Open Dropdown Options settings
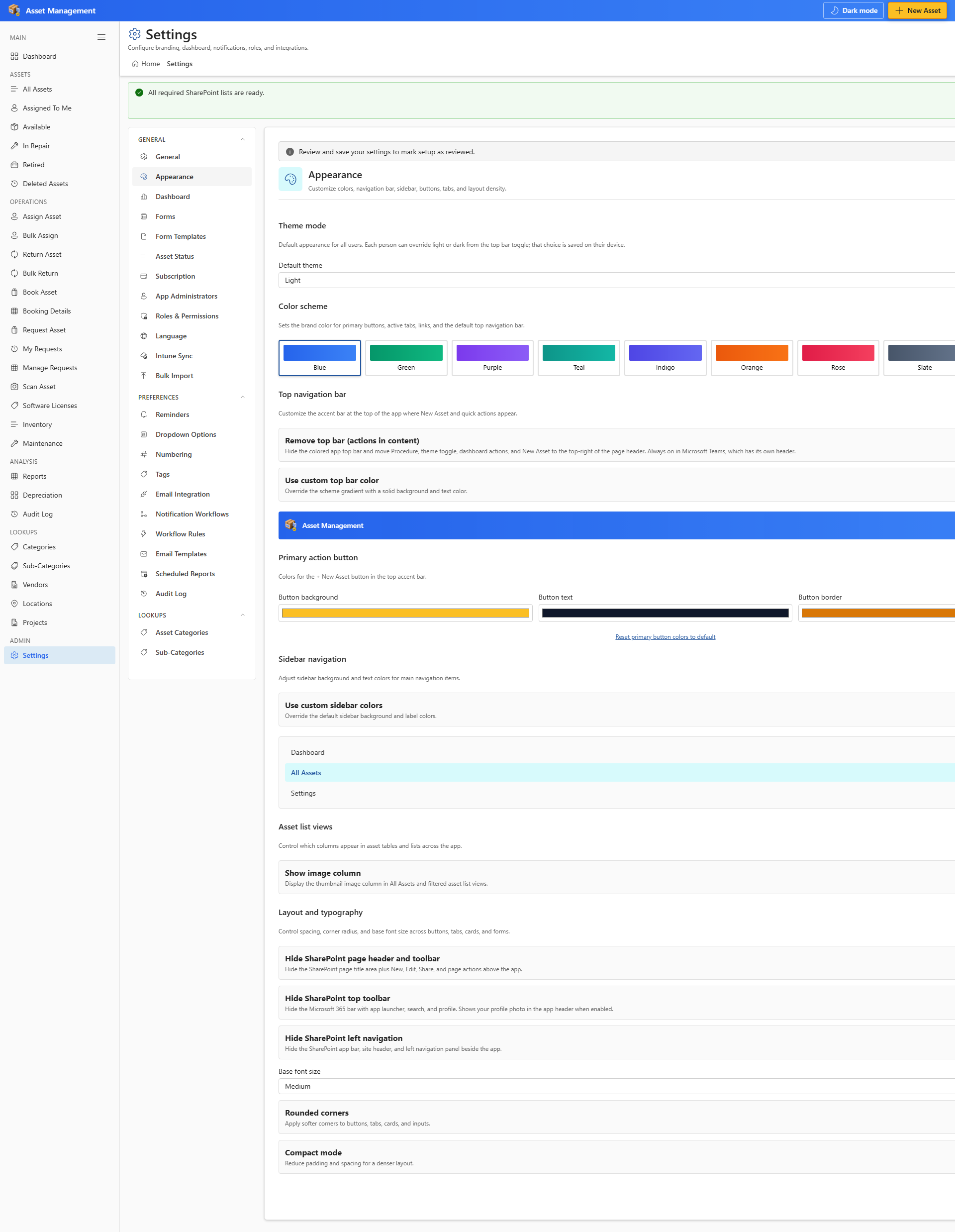This screenshot has height=1232, width=955. [191, 434]
